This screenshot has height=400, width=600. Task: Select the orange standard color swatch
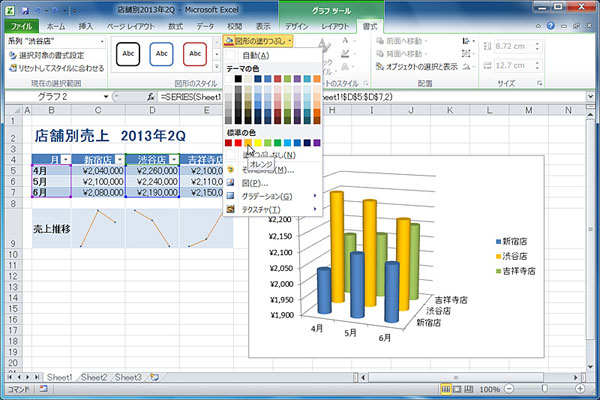tap(248, 144)
